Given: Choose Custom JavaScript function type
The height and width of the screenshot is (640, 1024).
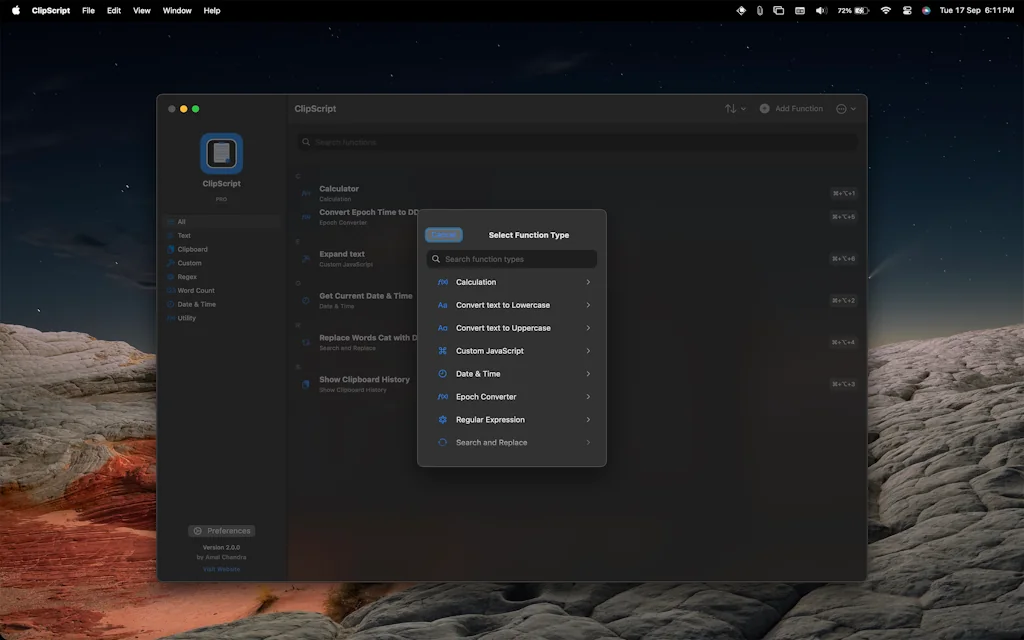Looking at the screenshot, I should (492, 351).
